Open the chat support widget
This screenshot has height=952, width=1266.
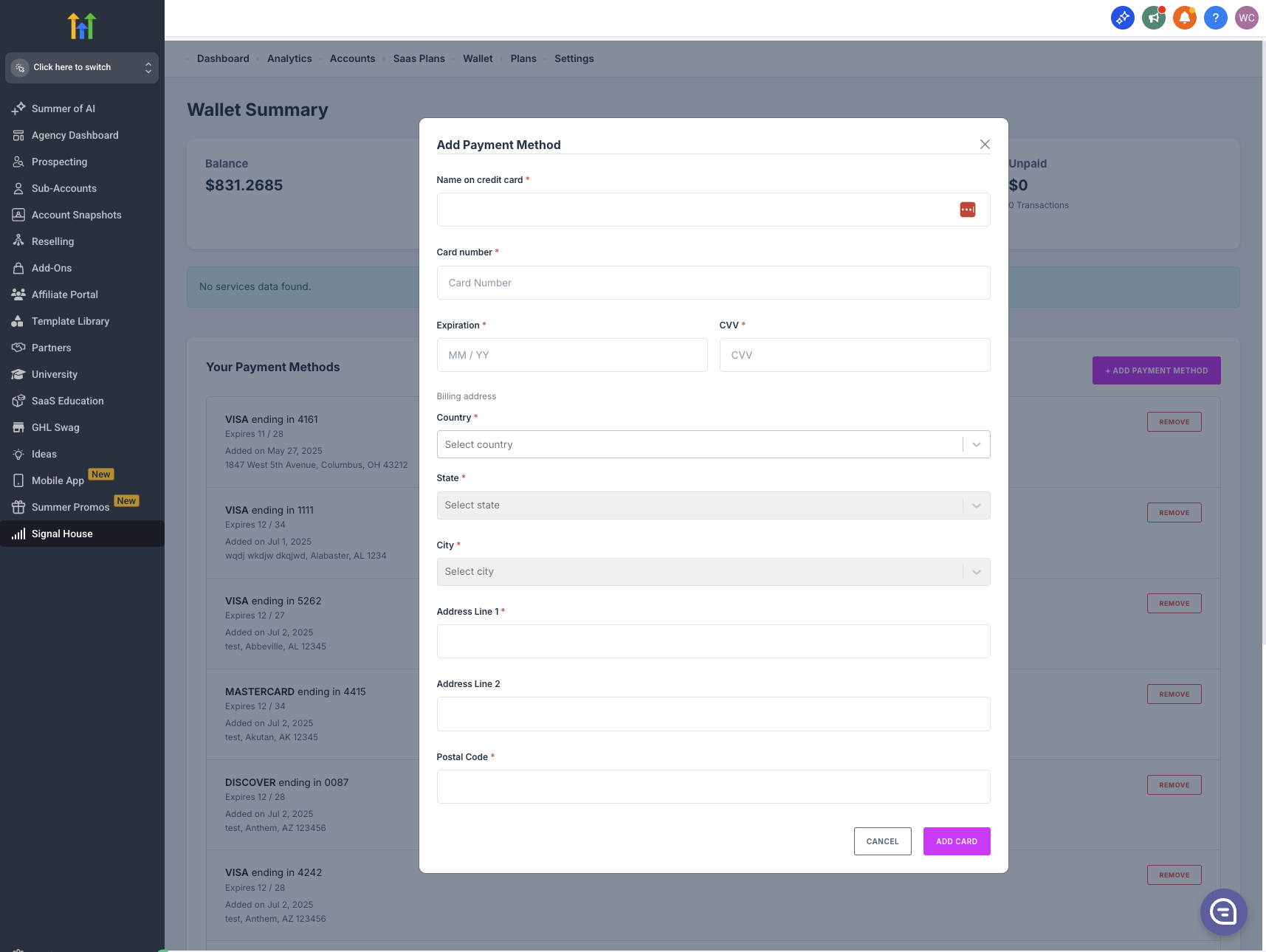click(x=1223, y=912)
